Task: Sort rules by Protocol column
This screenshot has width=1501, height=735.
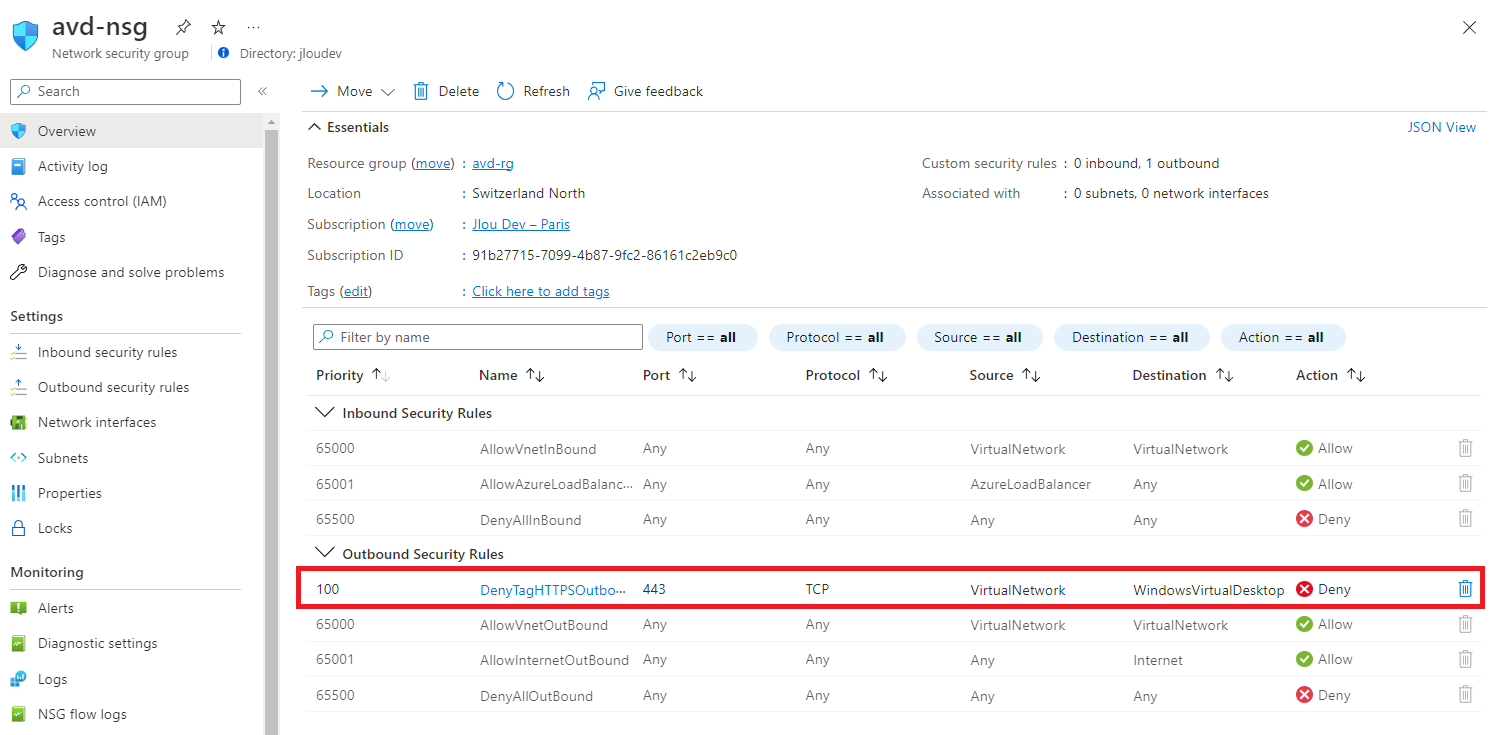Action: (848, 375)
